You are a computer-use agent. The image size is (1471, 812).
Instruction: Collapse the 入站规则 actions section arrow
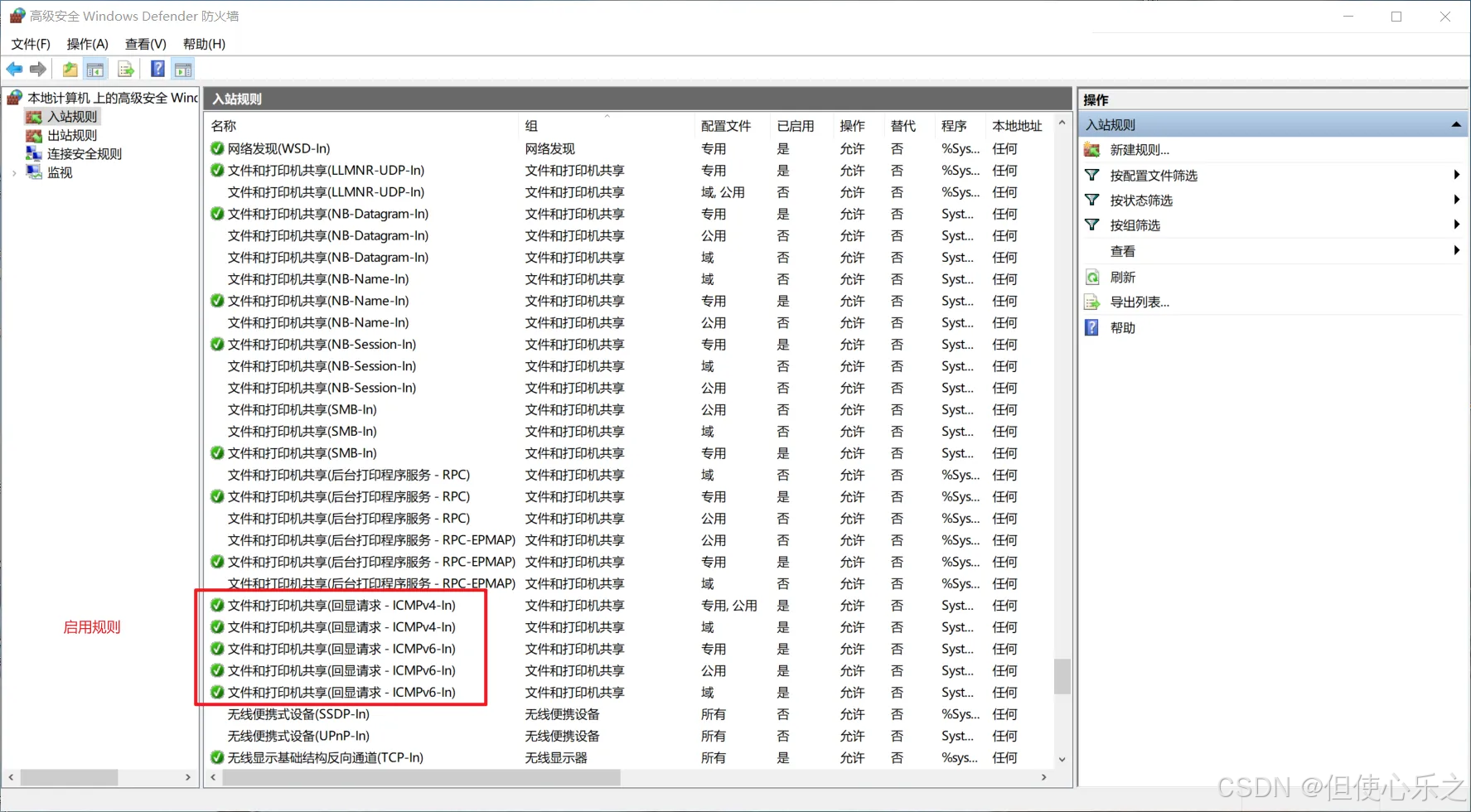[1456, 124]
